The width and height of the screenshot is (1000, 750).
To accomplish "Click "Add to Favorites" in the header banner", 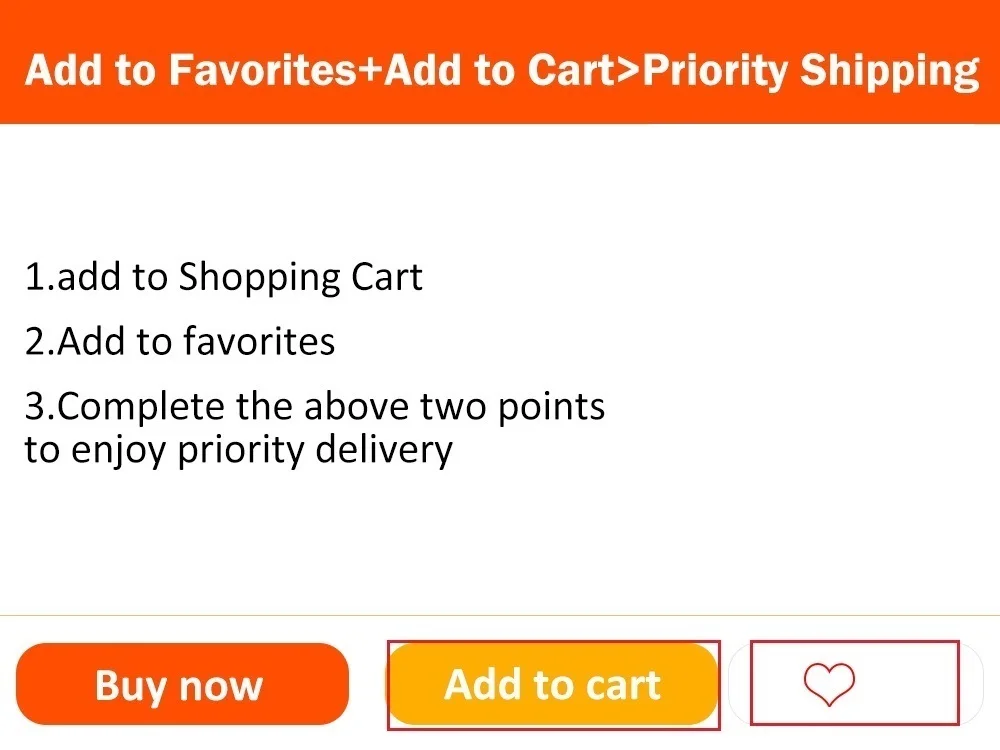I will (x=191, y=71).
